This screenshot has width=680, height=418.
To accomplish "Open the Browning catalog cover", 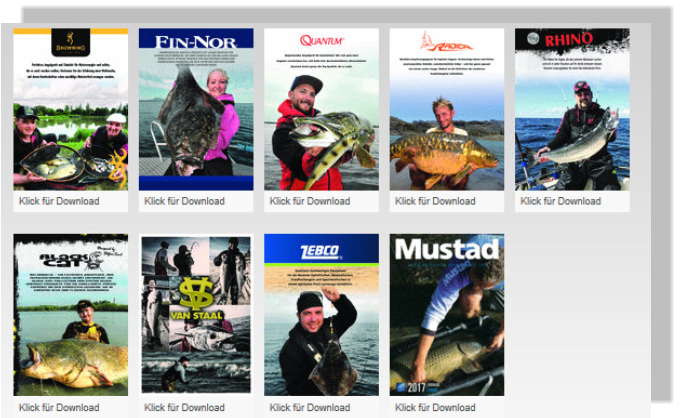I will (x=71, y=109).
